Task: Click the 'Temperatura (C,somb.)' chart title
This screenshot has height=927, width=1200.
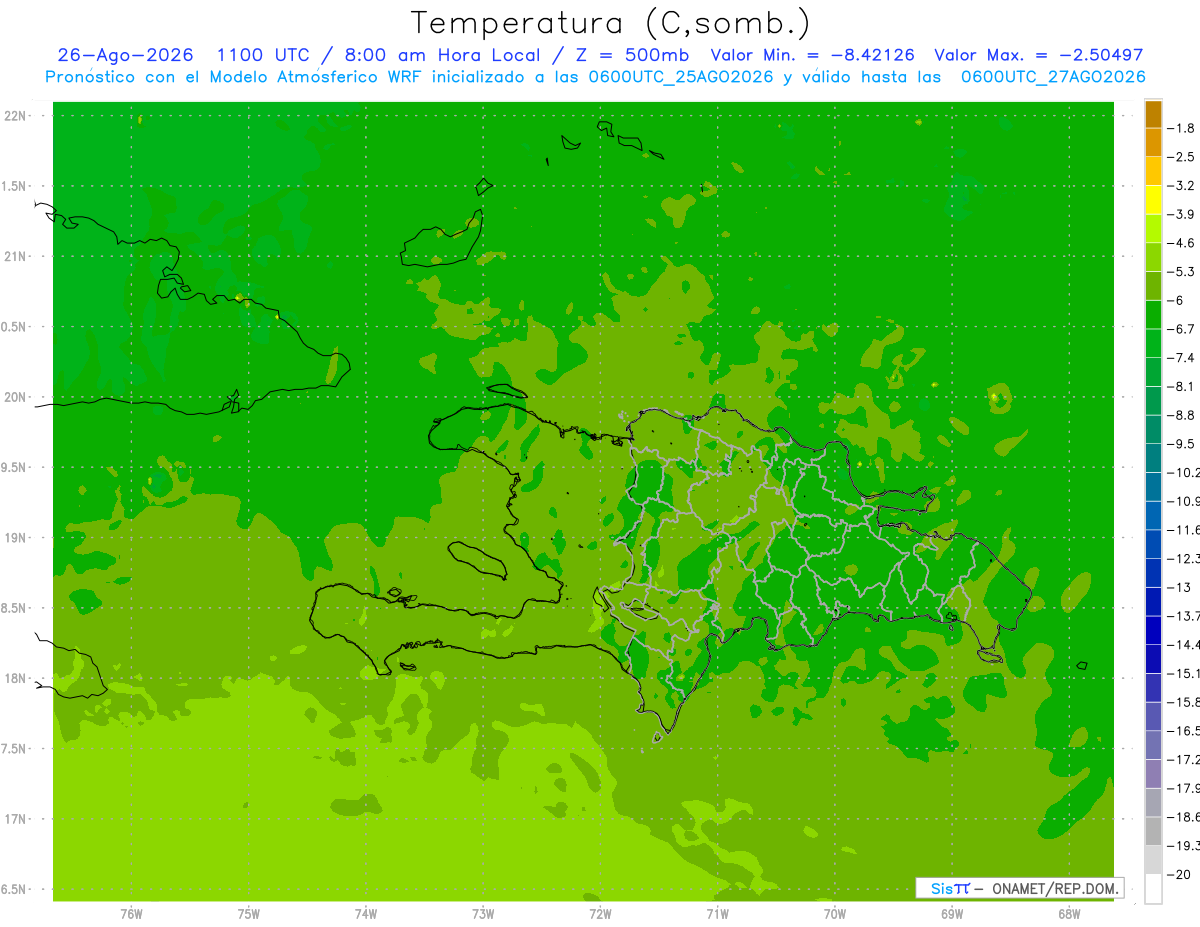Action: click(610, 23)
